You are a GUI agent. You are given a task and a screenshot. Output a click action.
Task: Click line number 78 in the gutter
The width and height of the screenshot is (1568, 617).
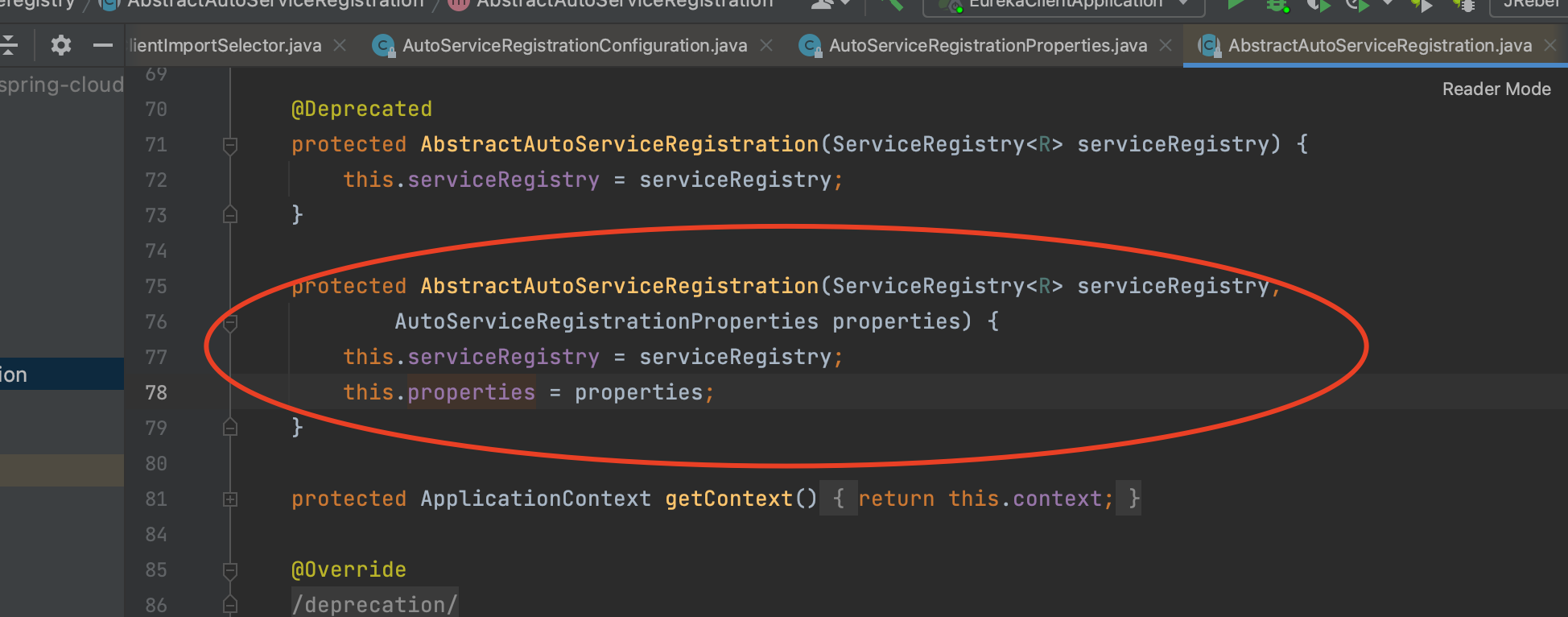coord(156,392)
